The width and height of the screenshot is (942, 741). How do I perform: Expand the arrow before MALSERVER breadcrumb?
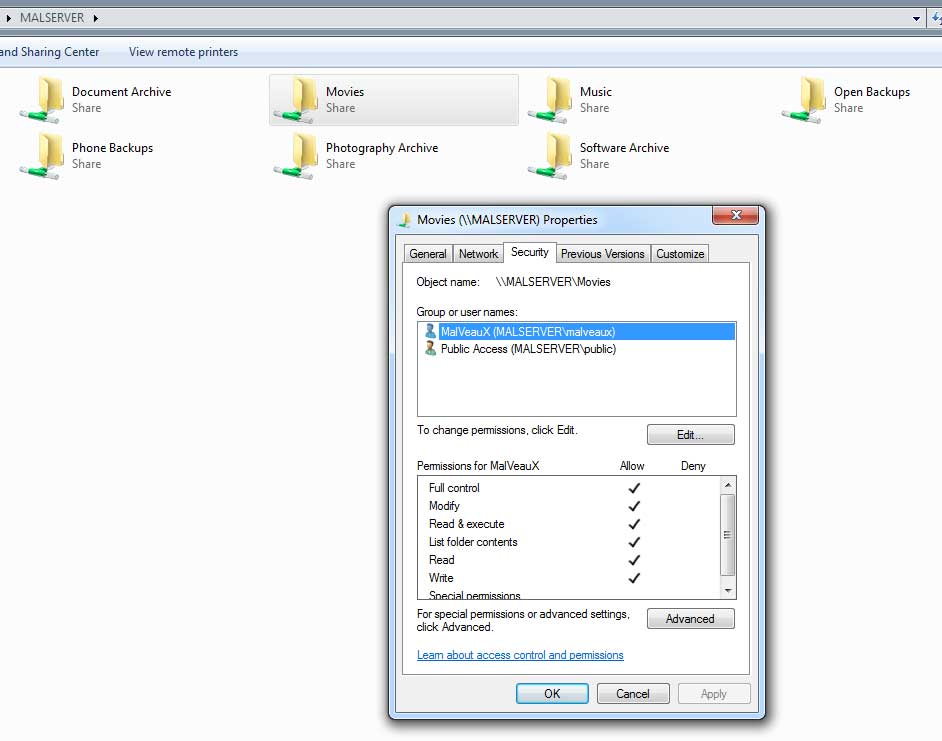8,18
